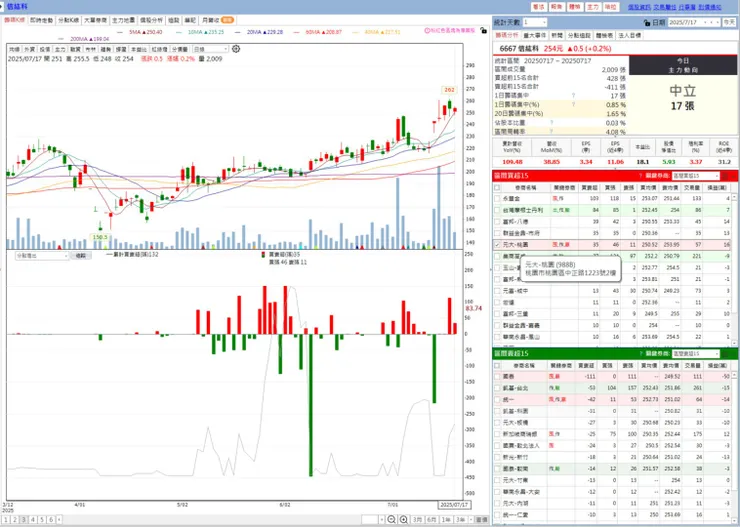740x527 pixels.
Task: Open help icon in red 買超15 header
Action: (641, 176)
